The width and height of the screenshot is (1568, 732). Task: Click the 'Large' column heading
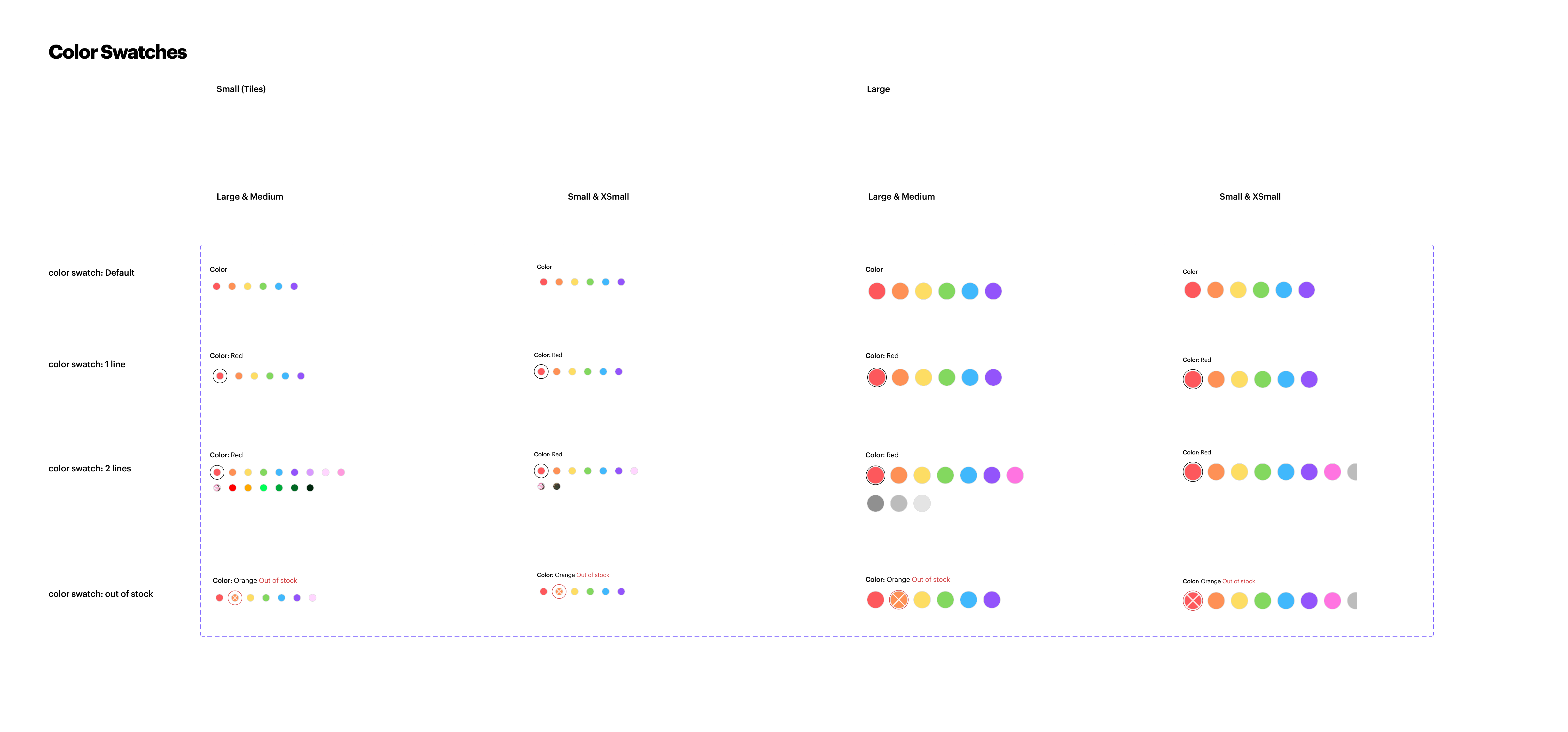pos(878,89)
